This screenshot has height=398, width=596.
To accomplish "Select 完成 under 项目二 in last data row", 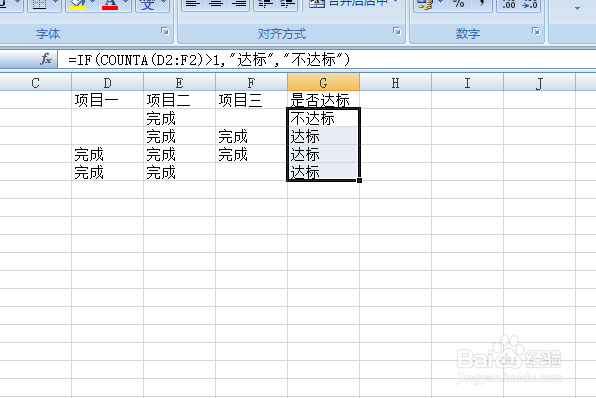I will [179, 172].
